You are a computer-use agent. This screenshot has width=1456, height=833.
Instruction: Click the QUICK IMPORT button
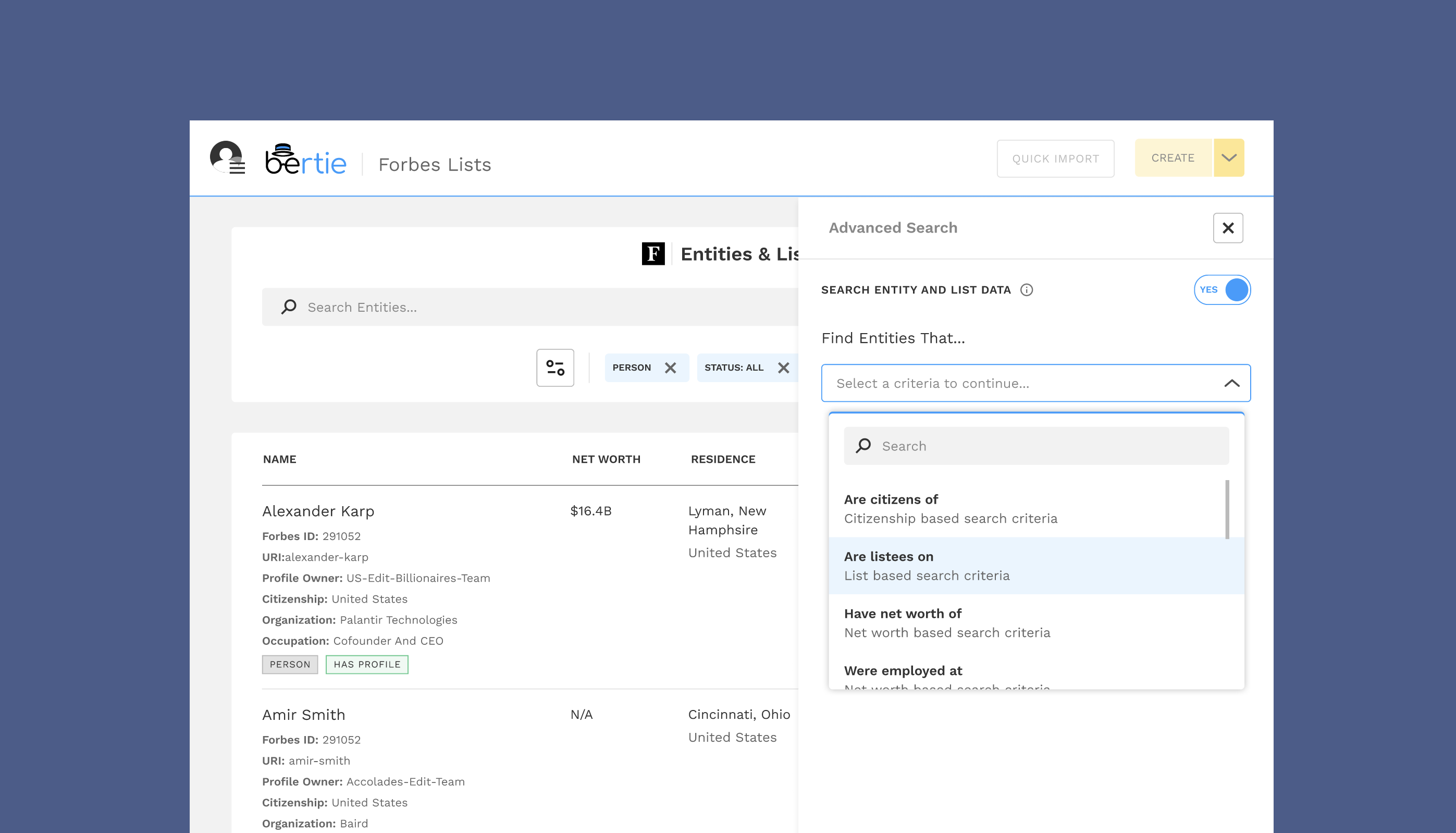point(1055,158)
